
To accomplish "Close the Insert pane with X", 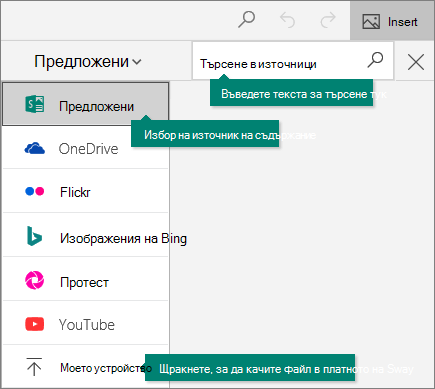I will tap(416, 62).
